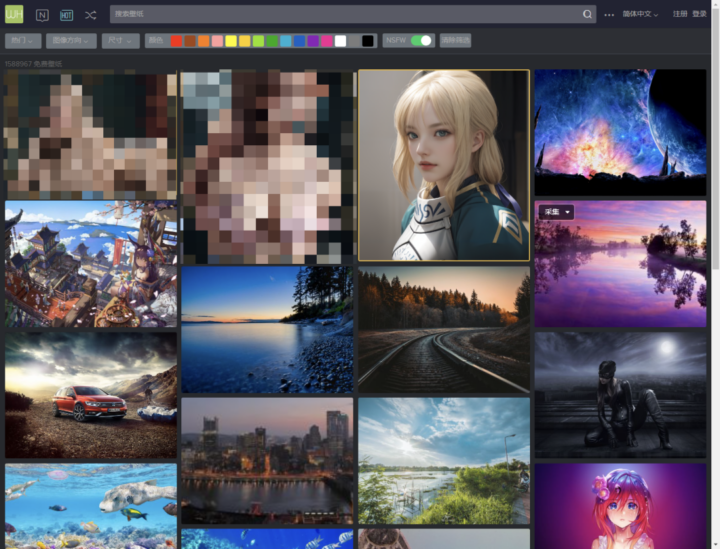Toggle the NSFW switch
The width and height of the screenshot is (720, 549).
click(x=422, y=41)
